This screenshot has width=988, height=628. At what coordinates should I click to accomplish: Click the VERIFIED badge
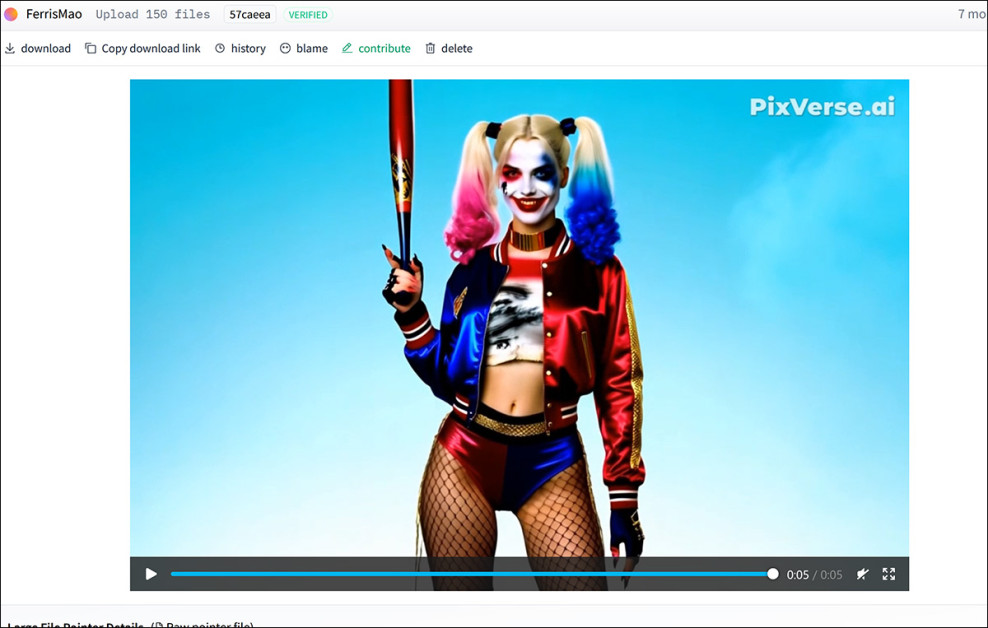pos(307,14)
